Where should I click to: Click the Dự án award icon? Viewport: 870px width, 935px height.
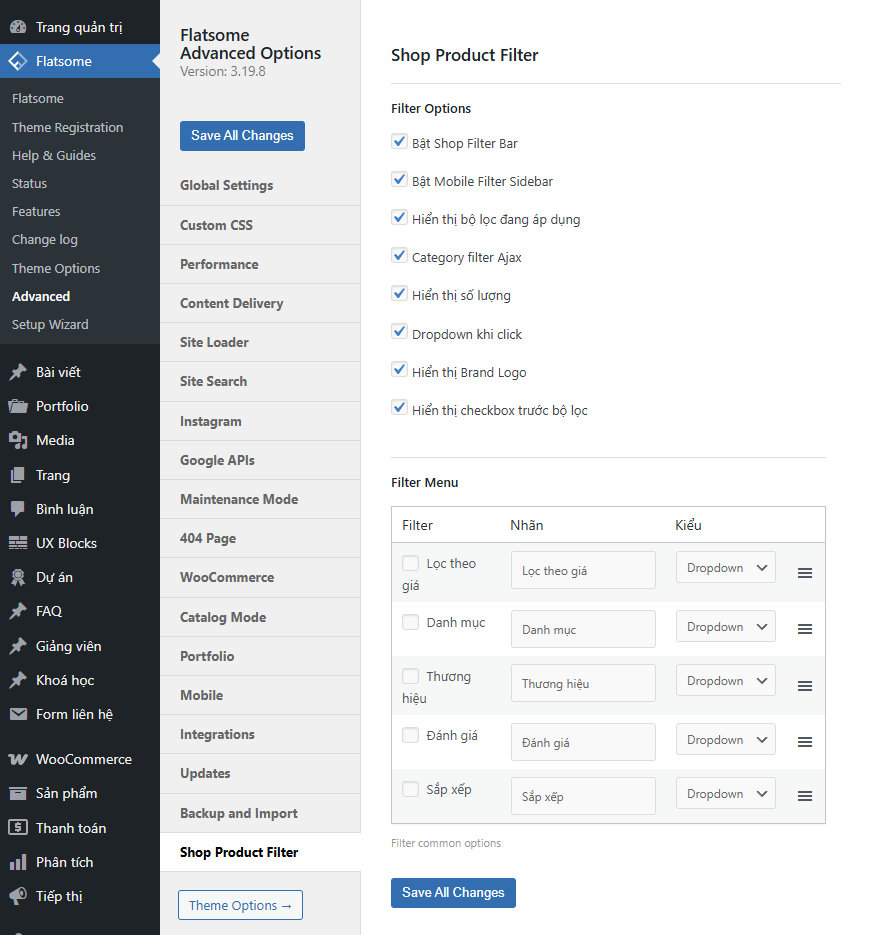(18, 577)
